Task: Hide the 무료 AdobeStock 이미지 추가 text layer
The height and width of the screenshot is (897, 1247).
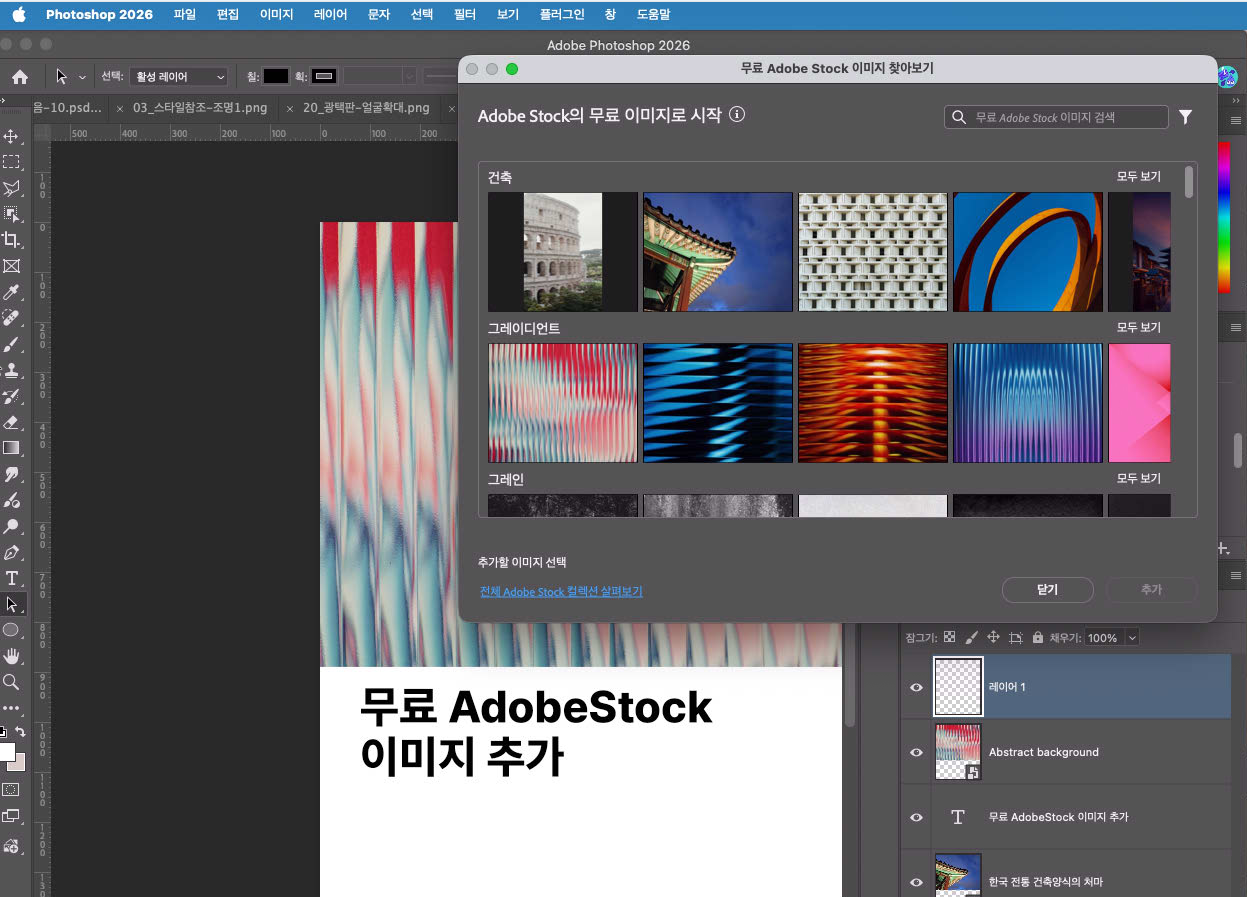Action: click(916, 817)
